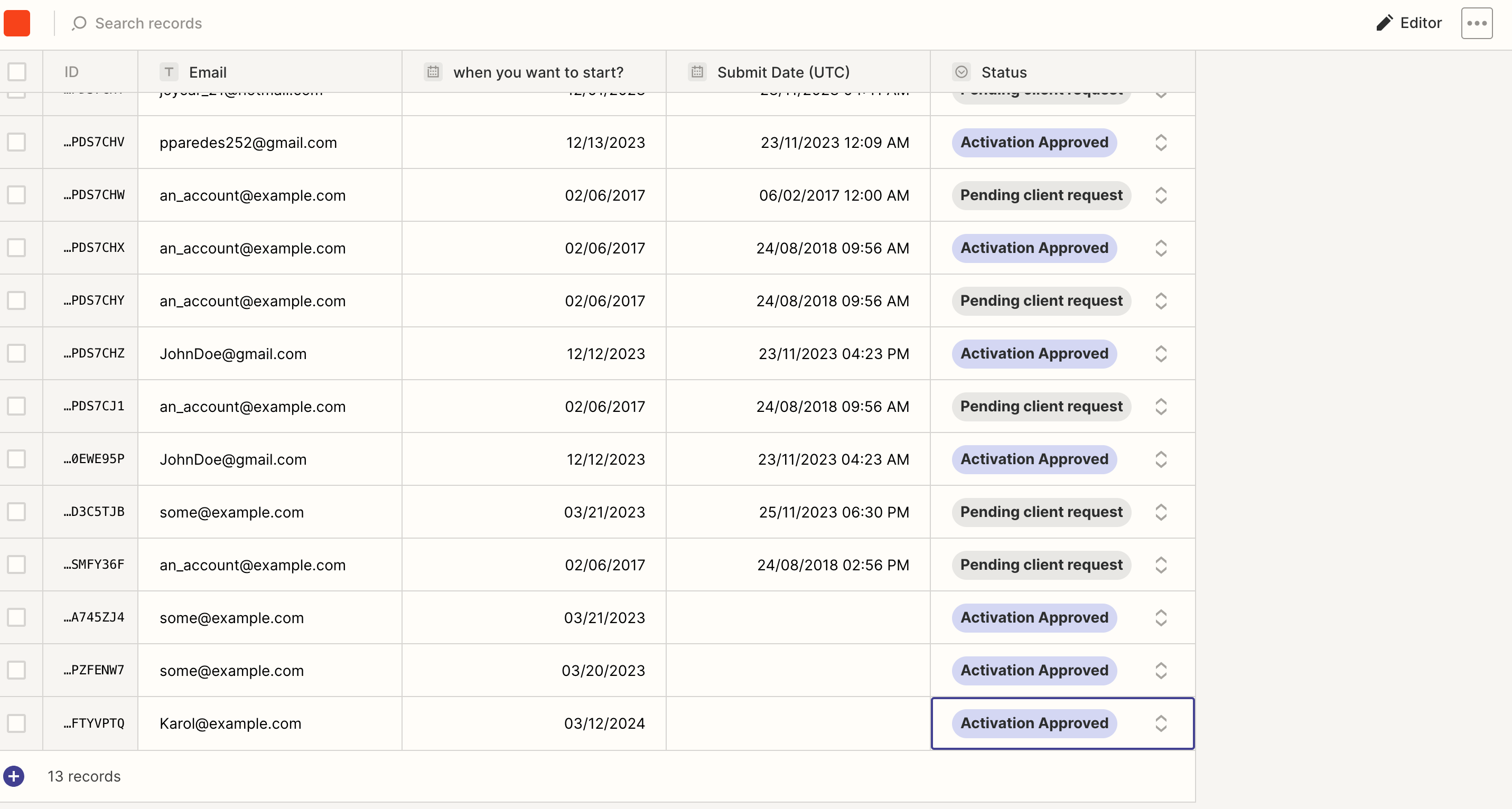The image size is (1512, 809).
Task: Toggle the select-all checkbox in header
Action: pos(17,72)
